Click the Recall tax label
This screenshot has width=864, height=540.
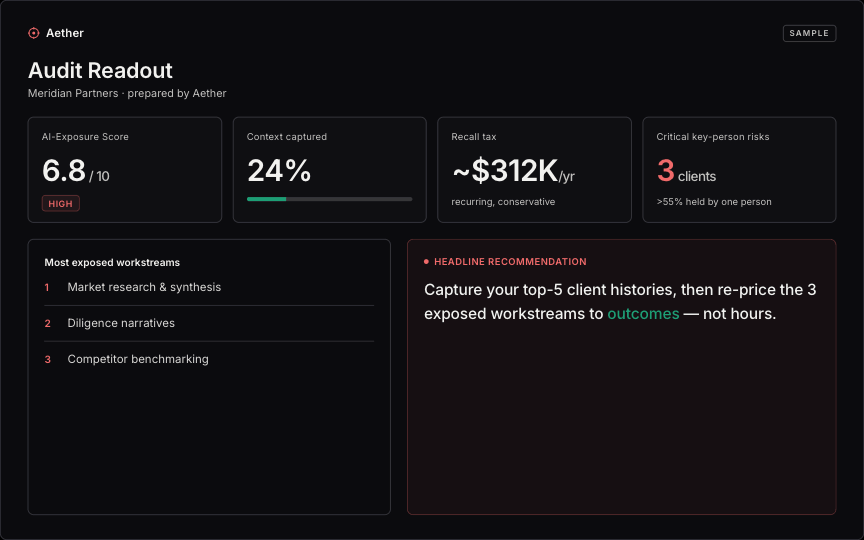[x=474, y=137]
